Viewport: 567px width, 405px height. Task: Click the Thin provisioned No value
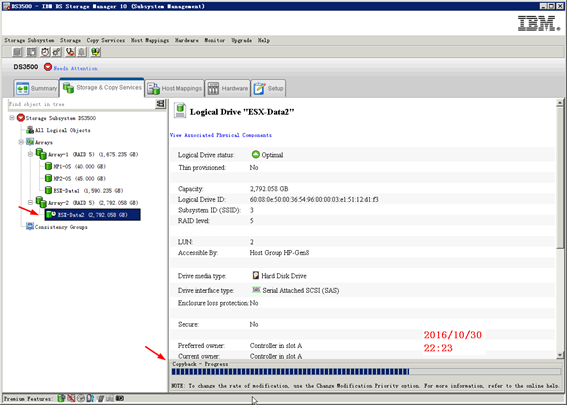coord(254,167)
